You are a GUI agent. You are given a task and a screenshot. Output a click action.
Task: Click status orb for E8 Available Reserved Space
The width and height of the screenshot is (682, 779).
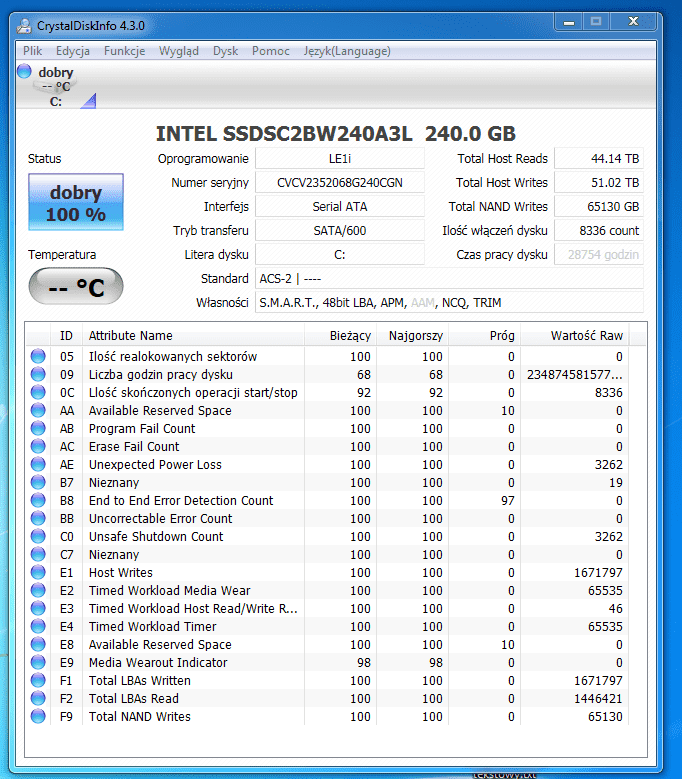(x=38, y=644)
